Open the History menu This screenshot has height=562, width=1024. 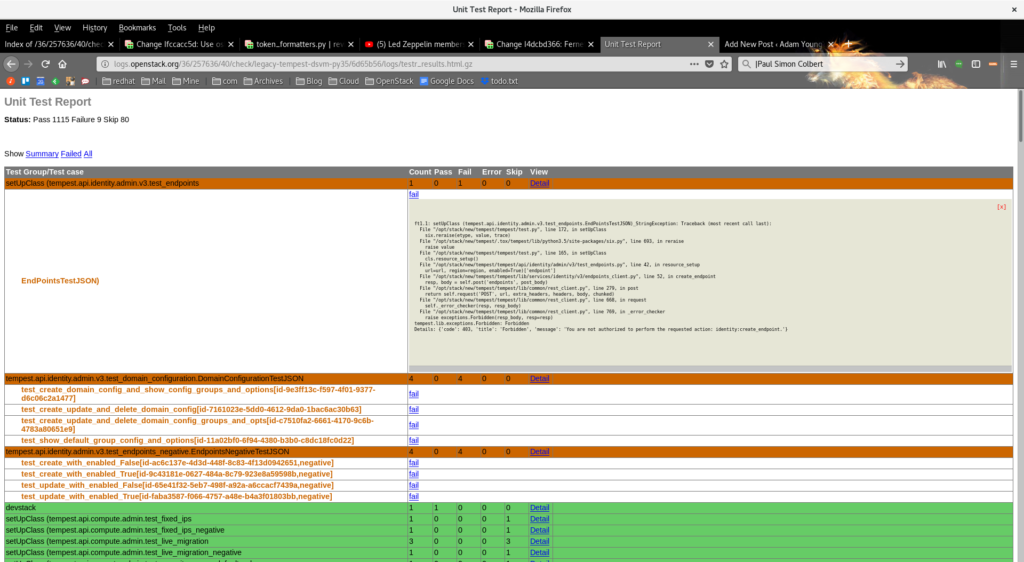pyautogui.click(x=95, y=28)
